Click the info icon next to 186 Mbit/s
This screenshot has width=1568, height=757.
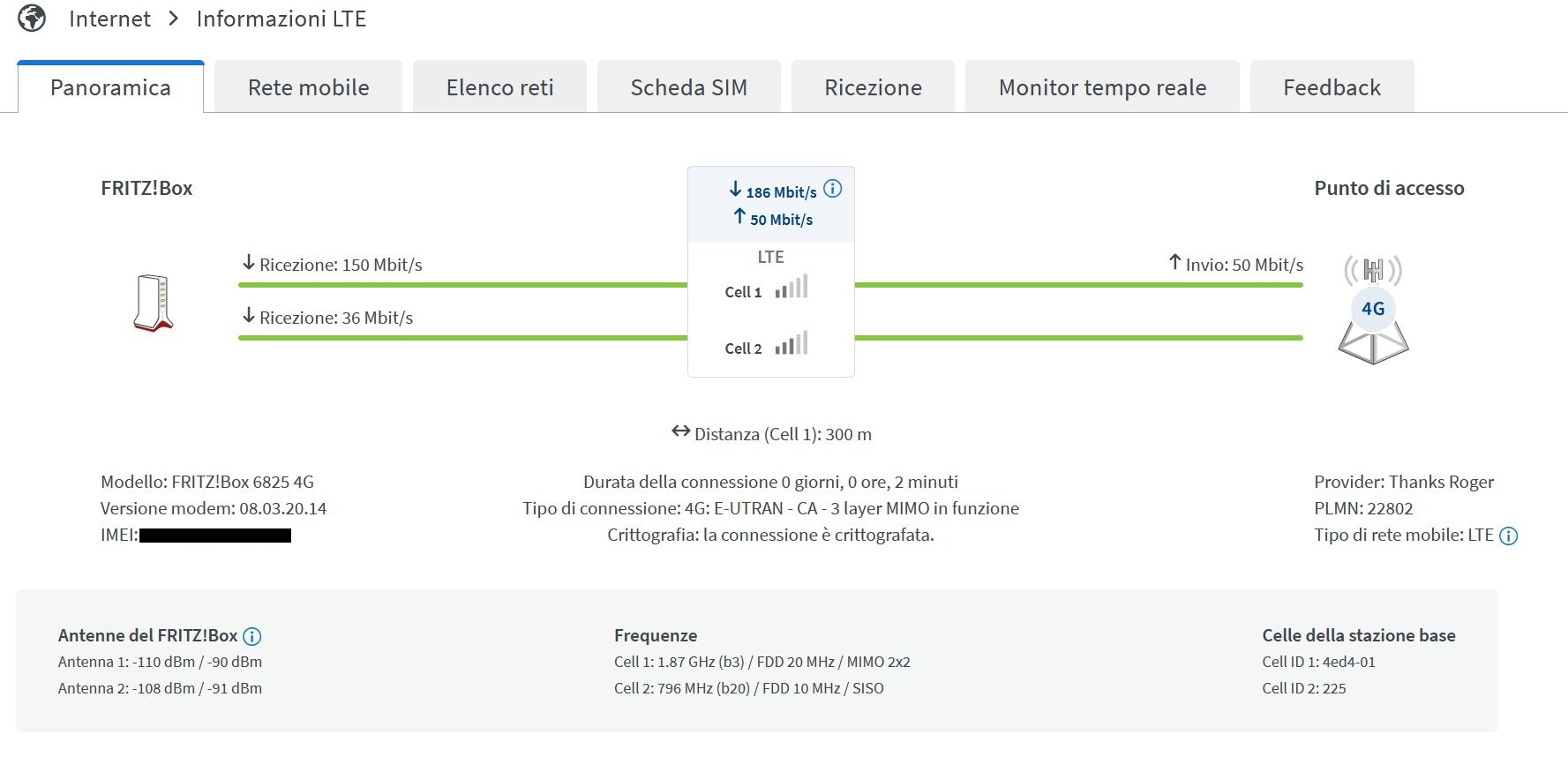click(832, 189)
